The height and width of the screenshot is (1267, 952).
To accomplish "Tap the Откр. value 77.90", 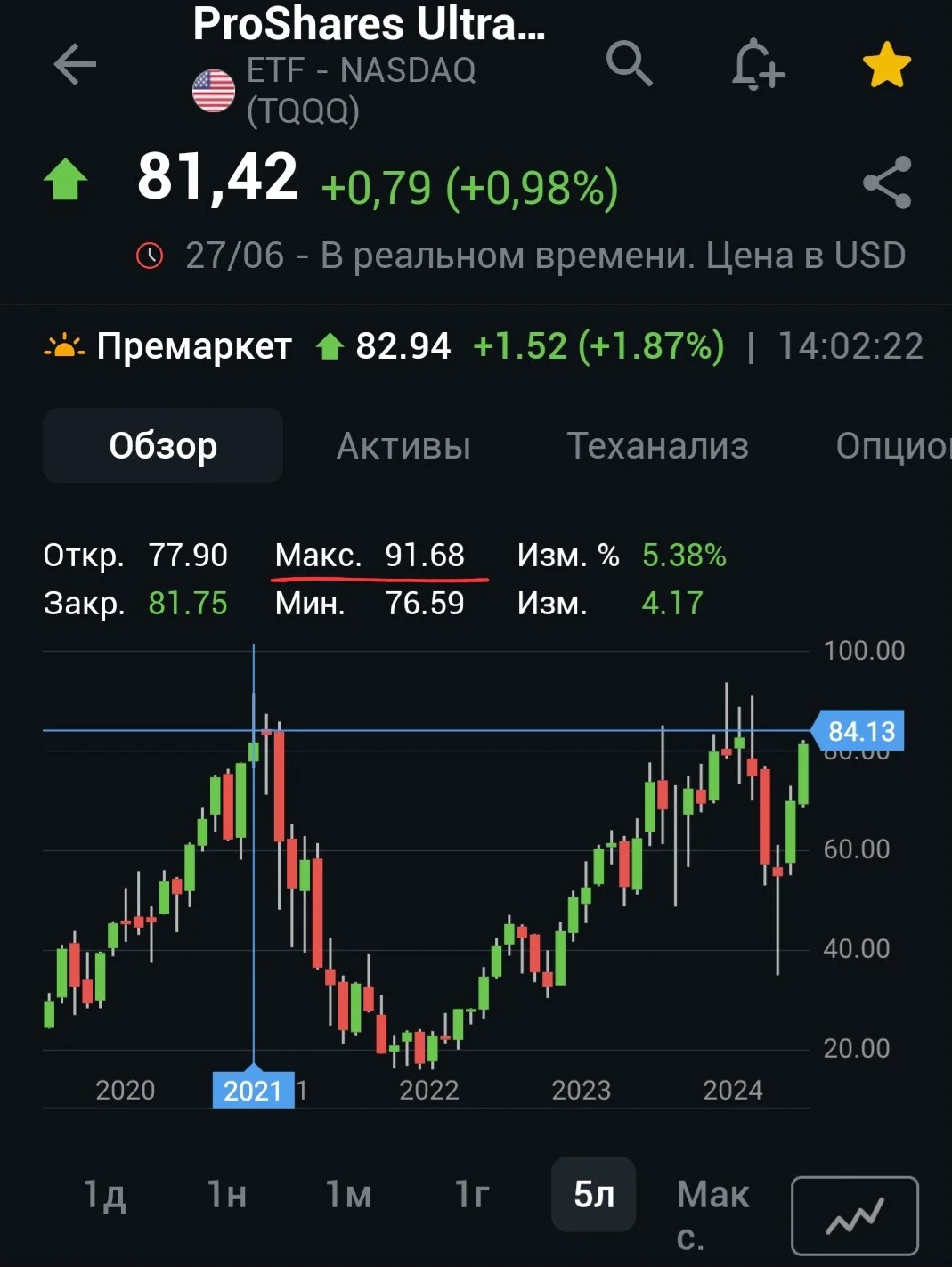I will [x=188, y=556].
